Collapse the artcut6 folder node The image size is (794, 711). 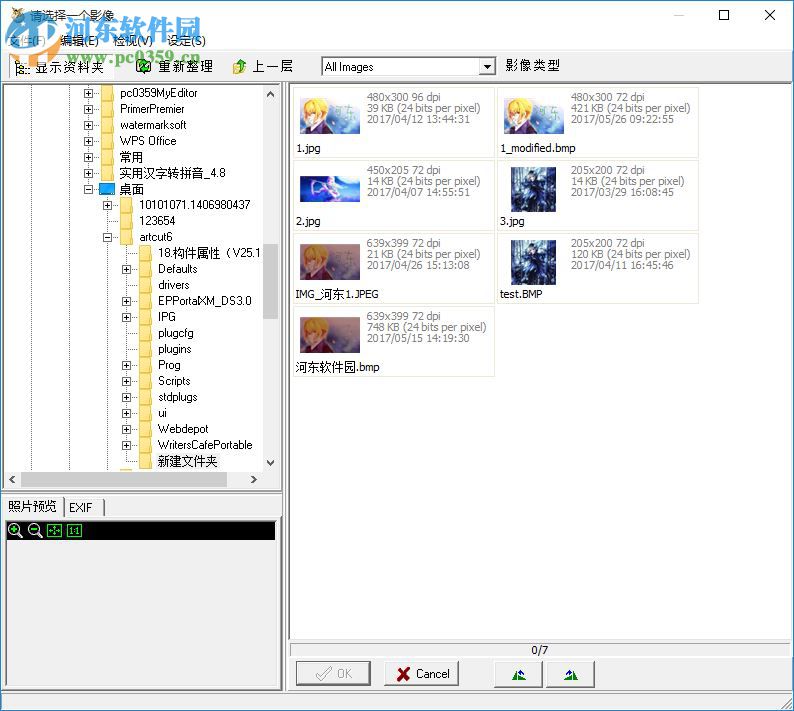tap(107, 237)
